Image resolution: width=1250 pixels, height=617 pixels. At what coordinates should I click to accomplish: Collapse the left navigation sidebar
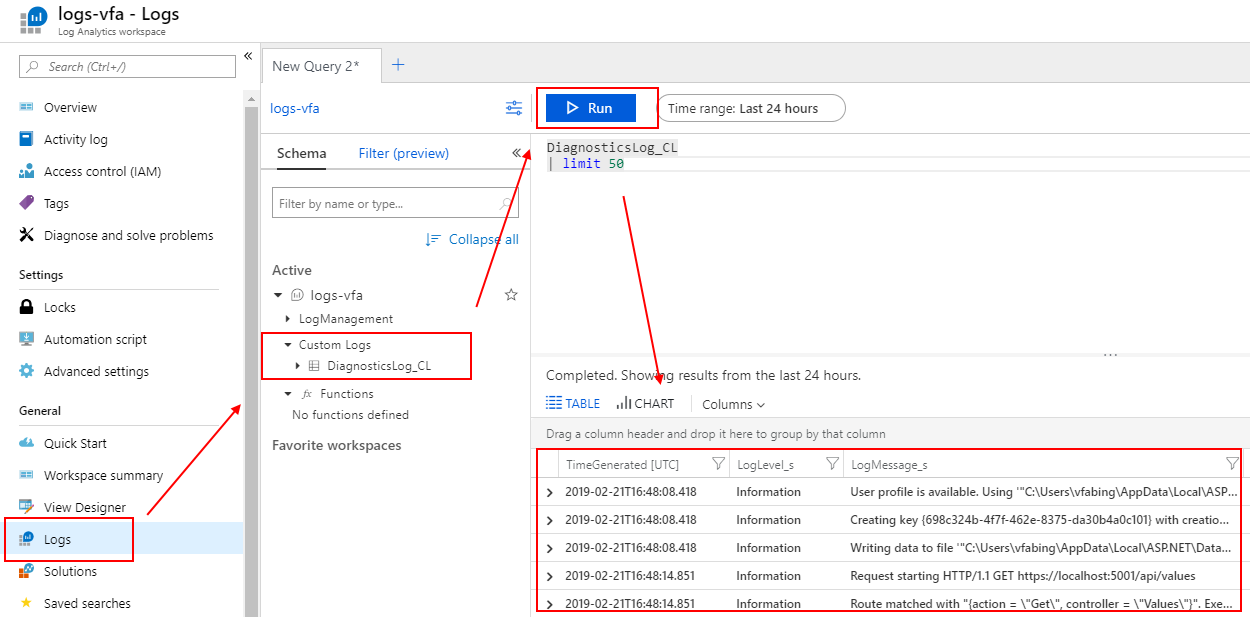[248, 57]
